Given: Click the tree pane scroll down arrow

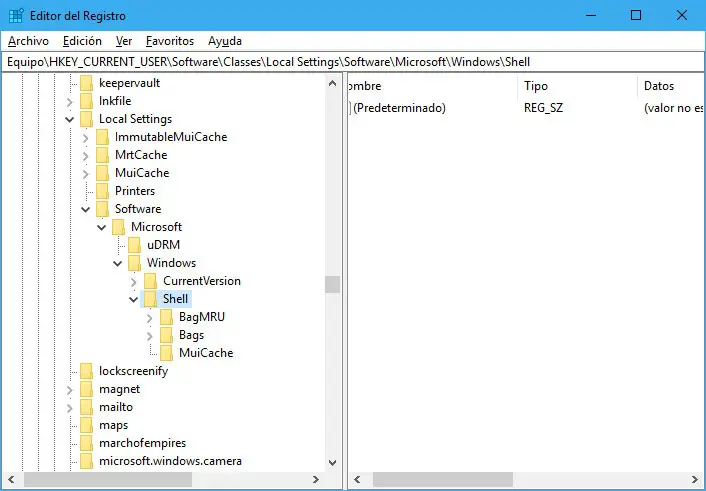Looking at the screenshot, I should 333,463.
